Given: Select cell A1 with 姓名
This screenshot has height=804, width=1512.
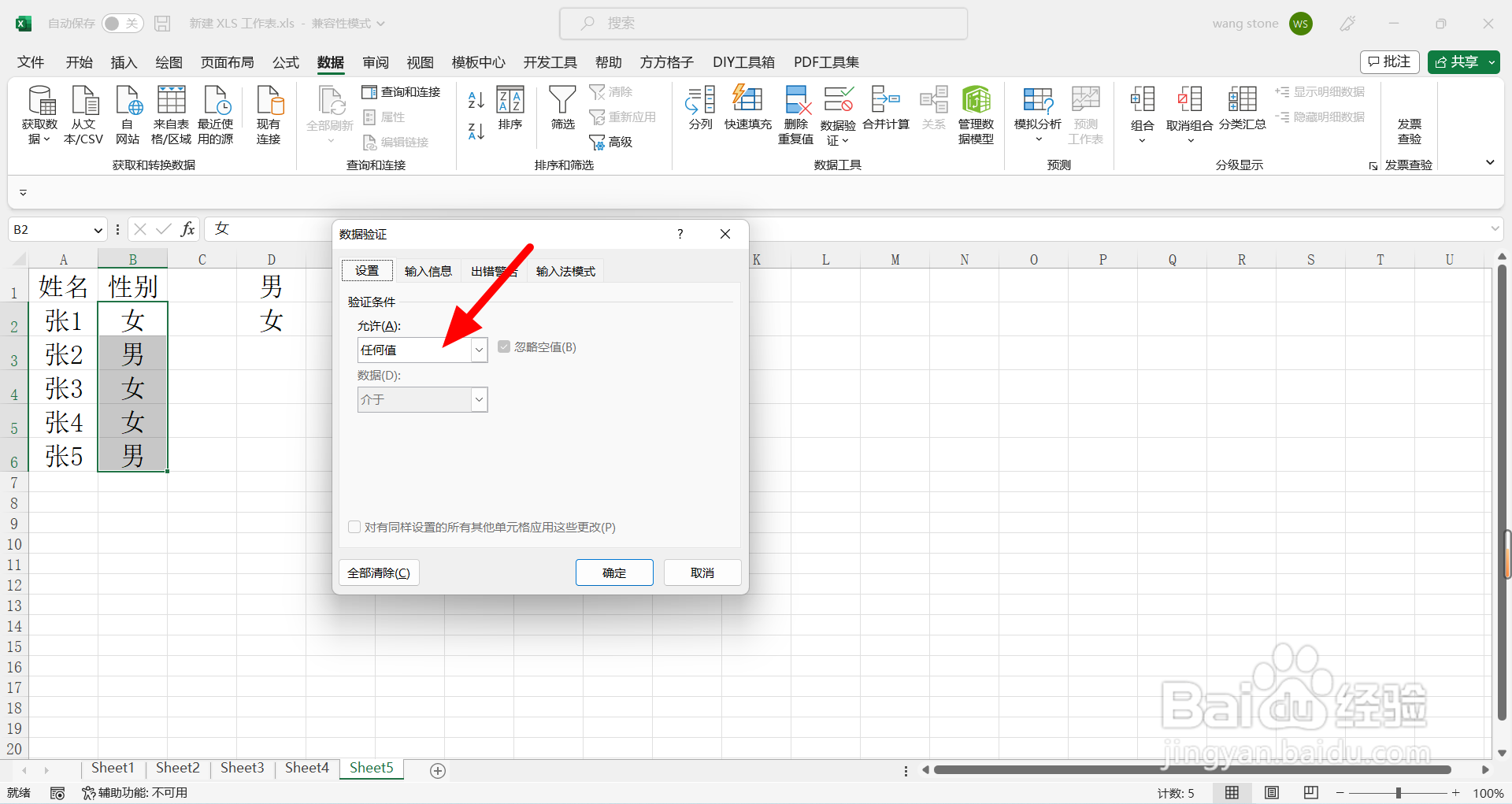Looking at the screenshot, I should click(x=63, y=286).
